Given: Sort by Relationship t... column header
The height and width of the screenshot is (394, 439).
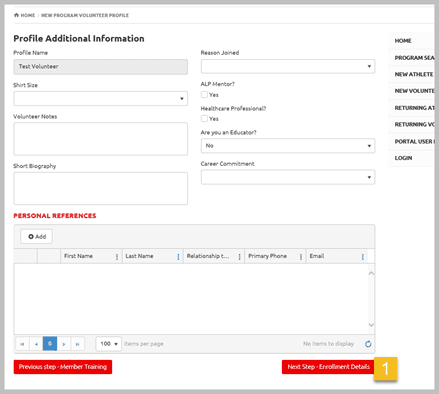Looking at the screenshot, I should point(208,256).
